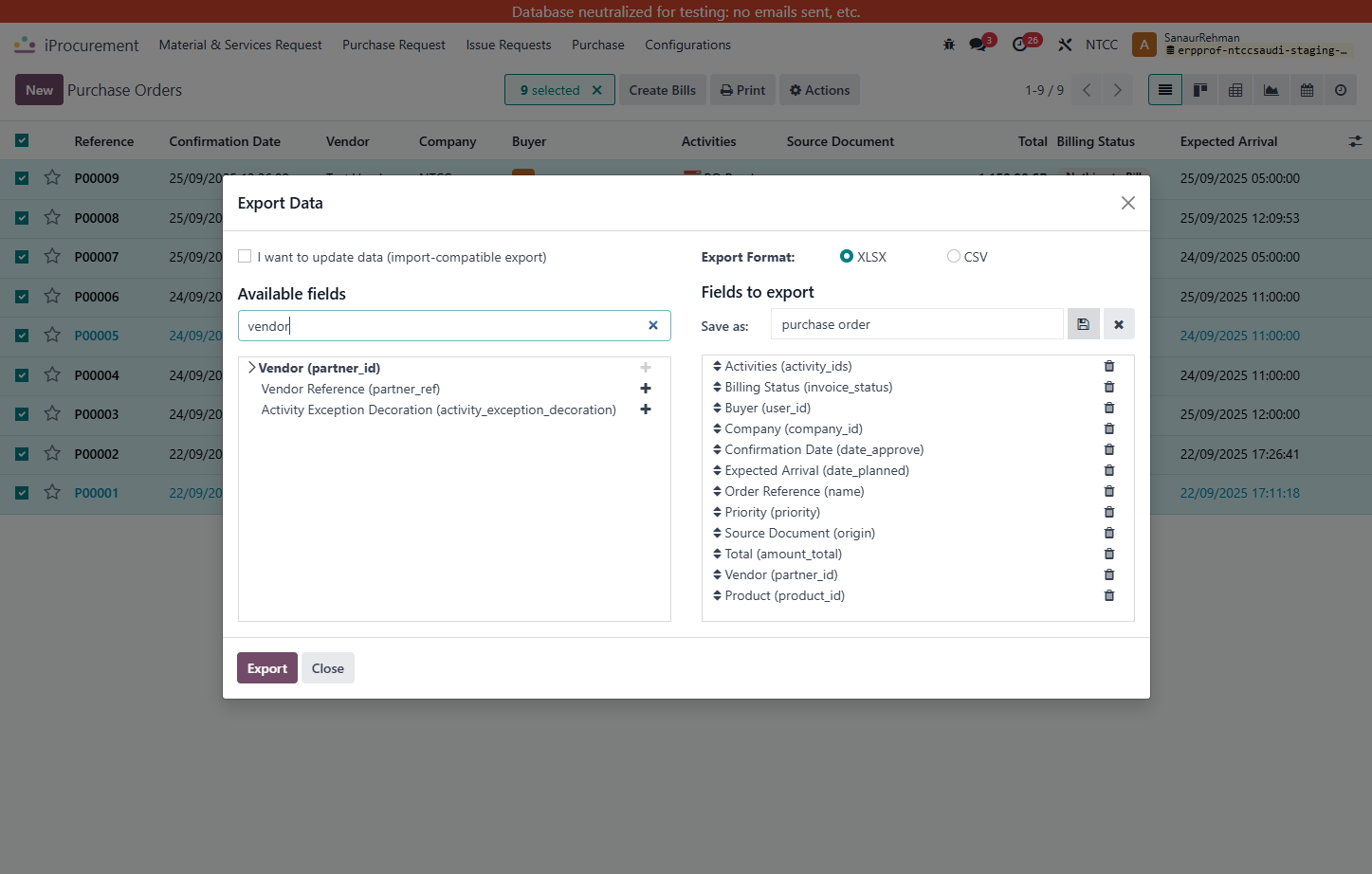Add Vendor Reference (partner_ref) with plus icon

tap(646, 389)
